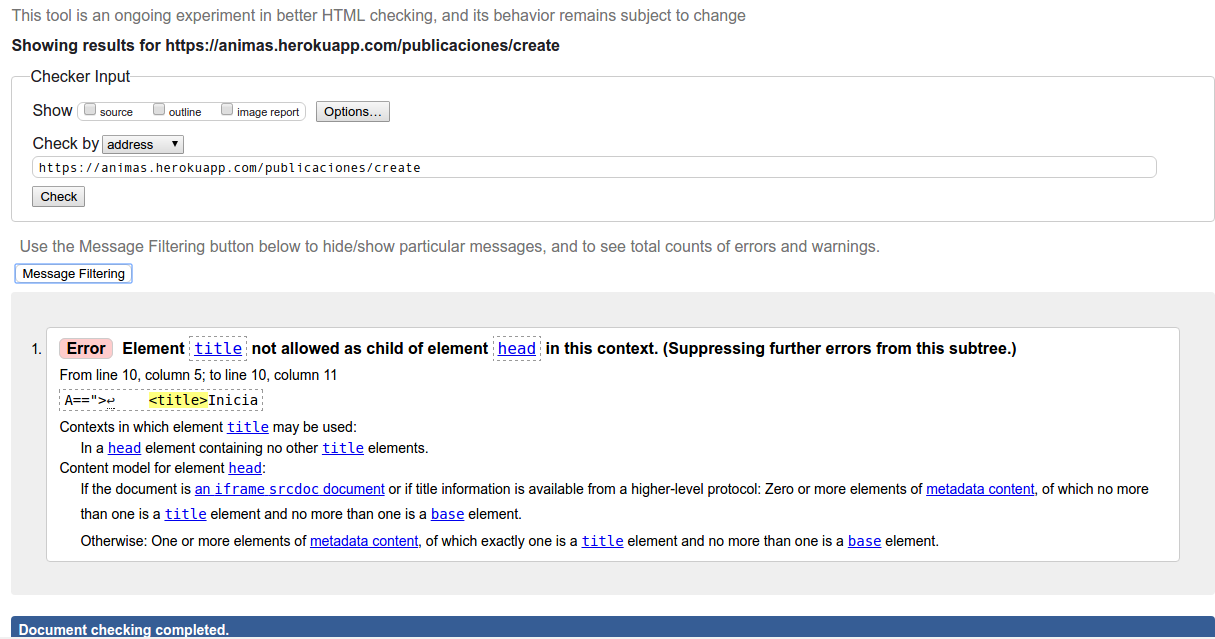Enable the source checkbox
The height and width of the screenshot is (639, 1215).
(90, 110)
